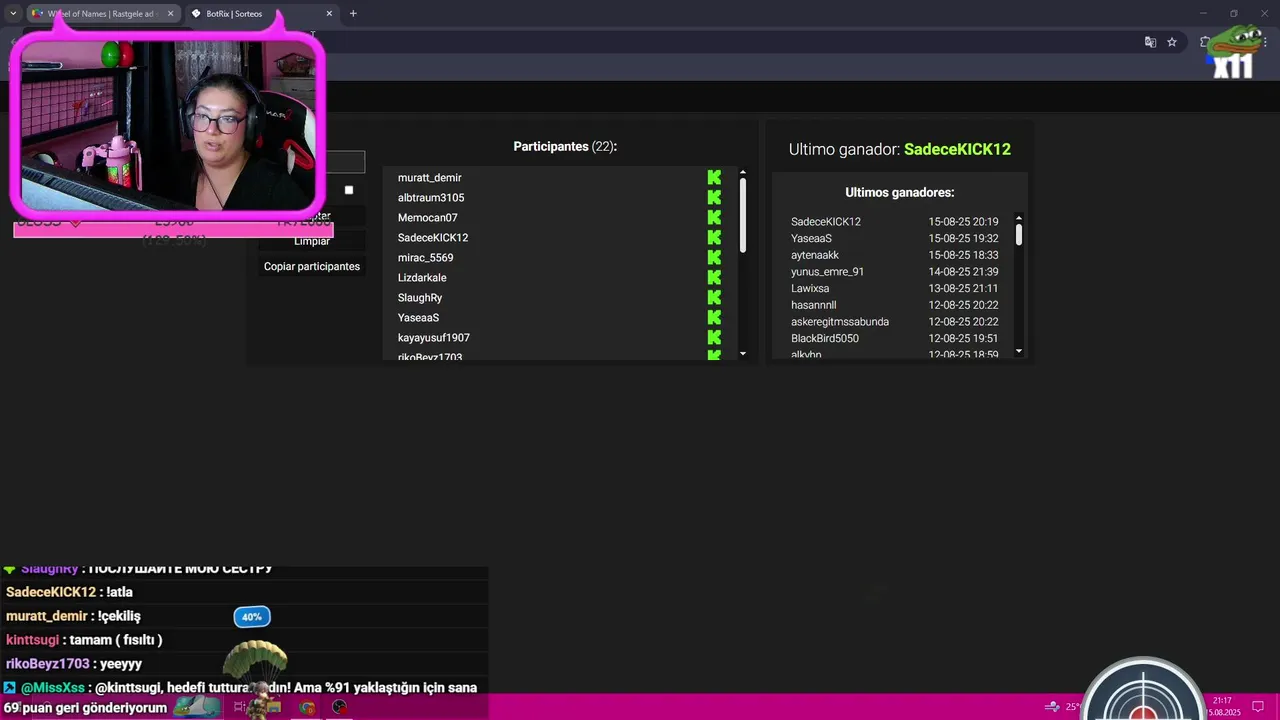The width and height of the screenshot is (1280, 720).
Task: Select participant kayayusuf1907
Action: (x=434, y=338)
